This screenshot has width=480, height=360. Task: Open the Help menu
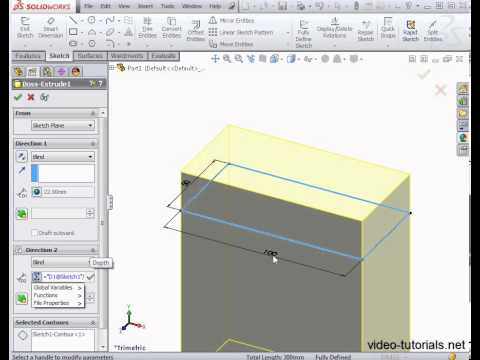click(215, 6)
